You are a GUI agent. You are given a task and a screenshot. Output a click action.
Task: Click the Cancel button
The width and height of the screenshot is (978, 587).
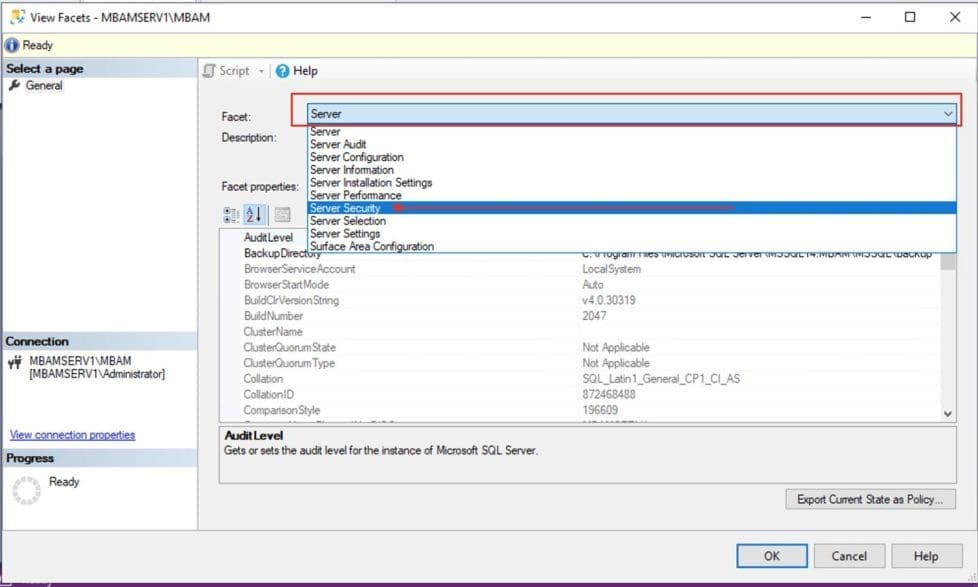click(x=848, y=556)
